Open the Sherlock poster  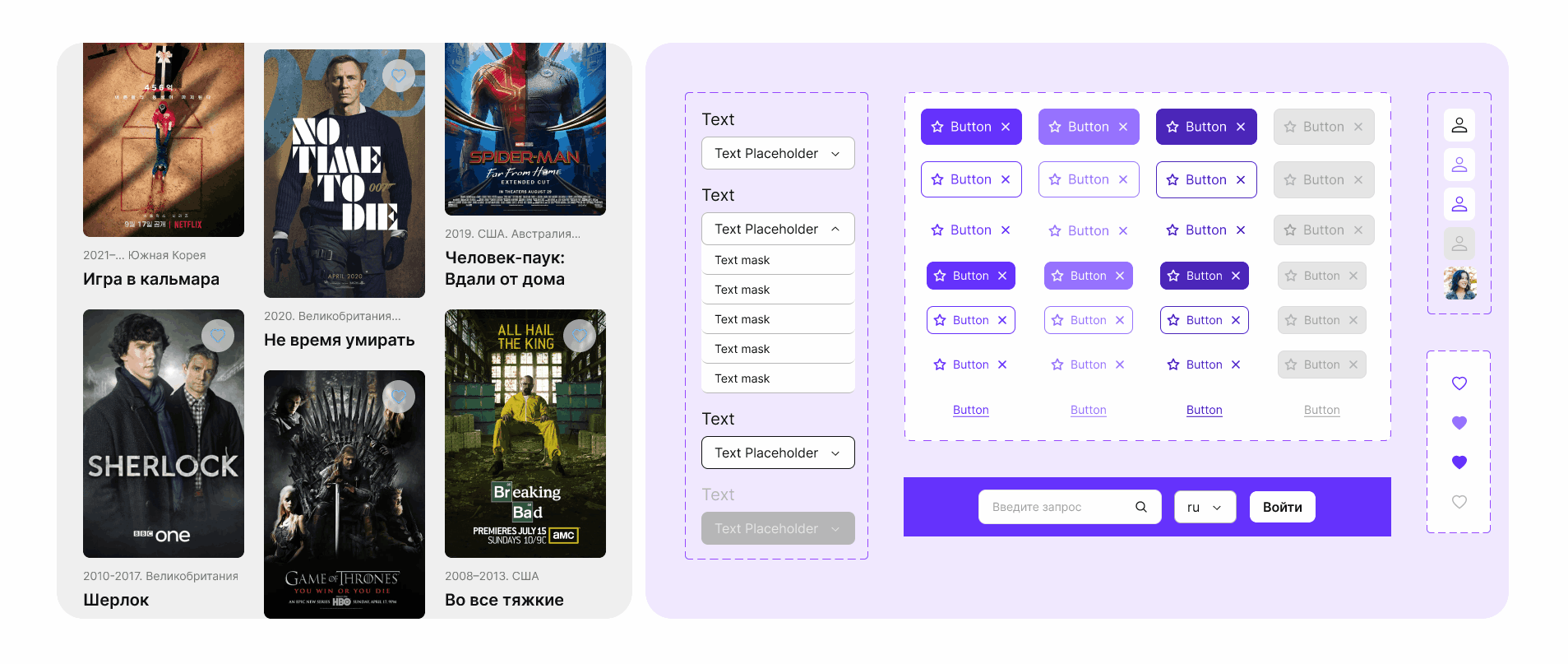coord(164,434)
